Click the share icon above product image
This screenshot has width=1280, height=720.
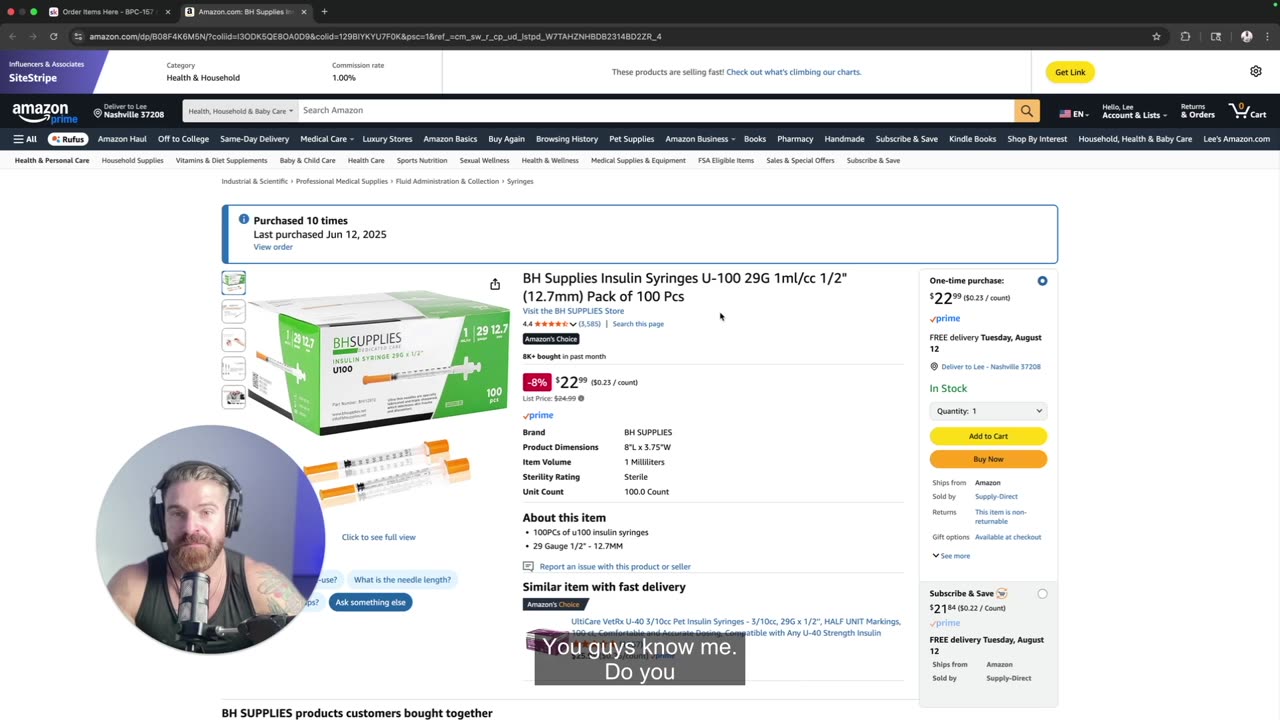coord(495,284)
